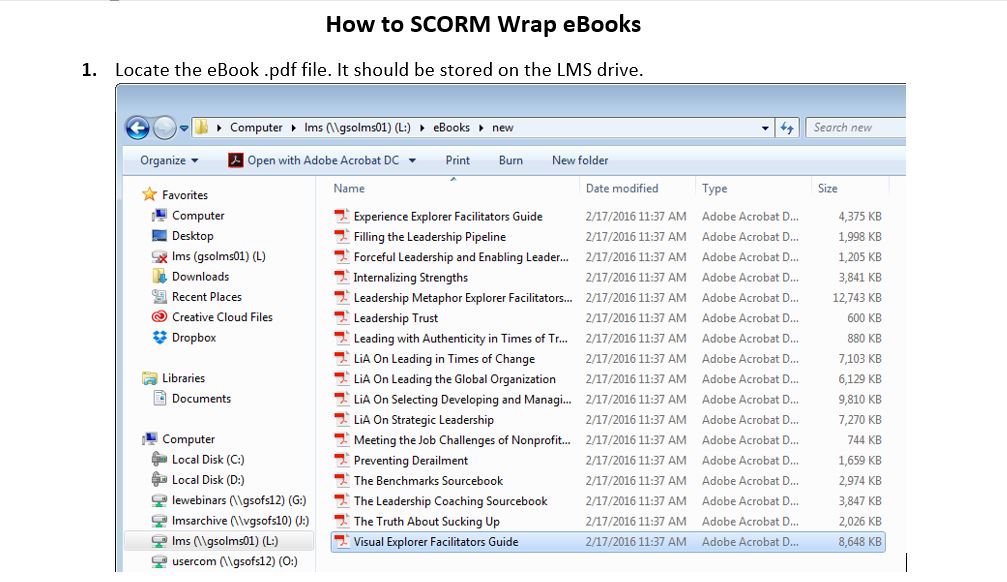Open the Organize menu
Viewport: 1007px width, 582px height.
click(169, 160)
